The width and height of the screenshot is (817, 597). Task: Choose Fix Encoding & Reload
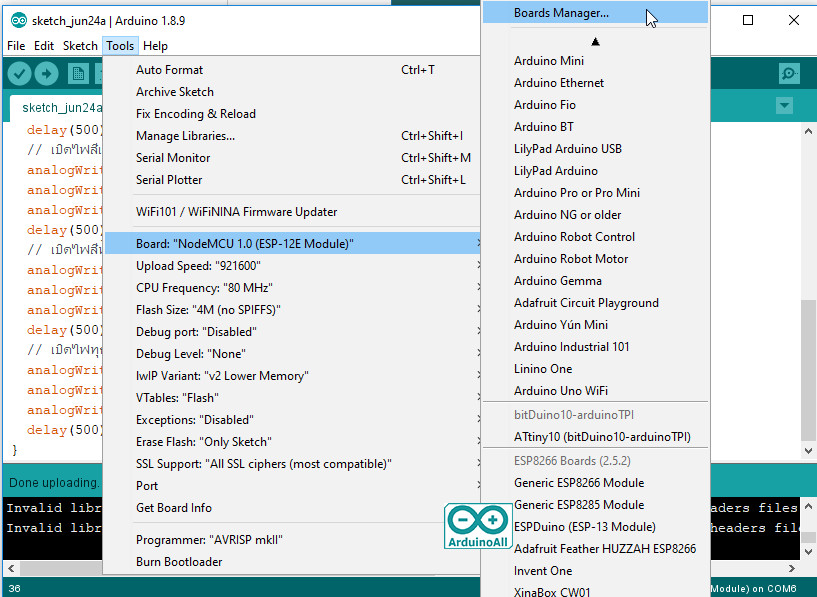(x=292, y=114)
